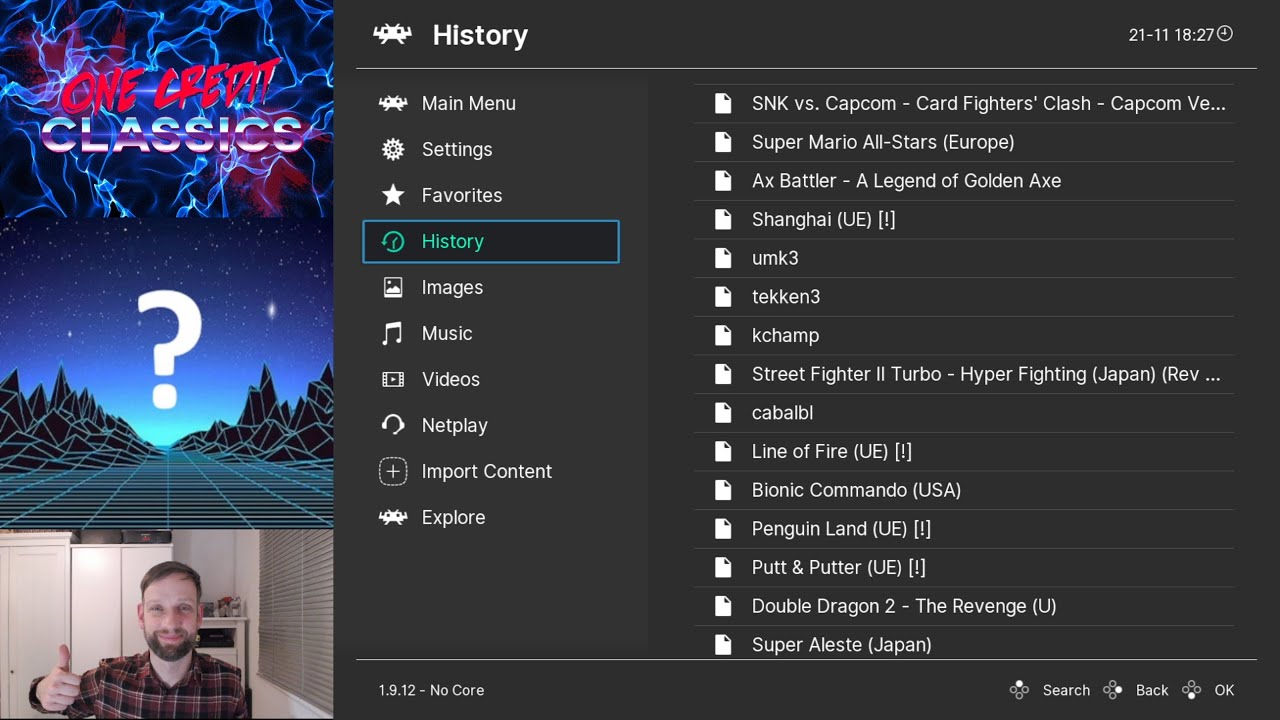Click the Netplay headset icon
1280x720 pixels.
pos(393,426)
